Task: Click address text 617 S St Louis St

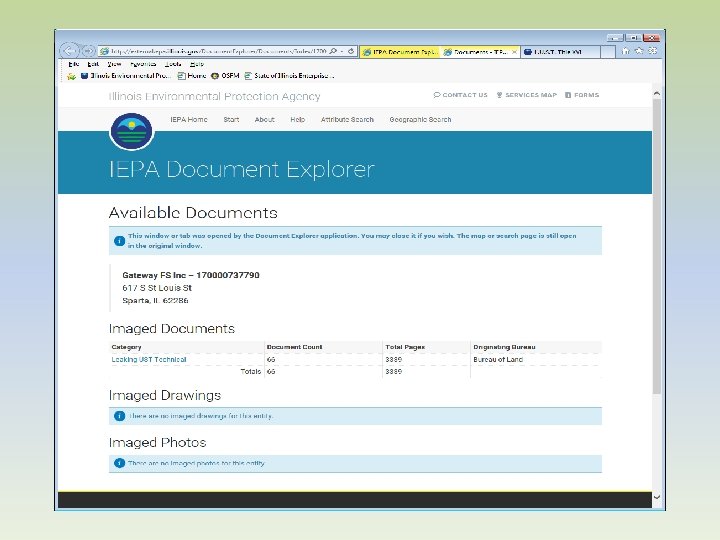Action: pos(157,288)
